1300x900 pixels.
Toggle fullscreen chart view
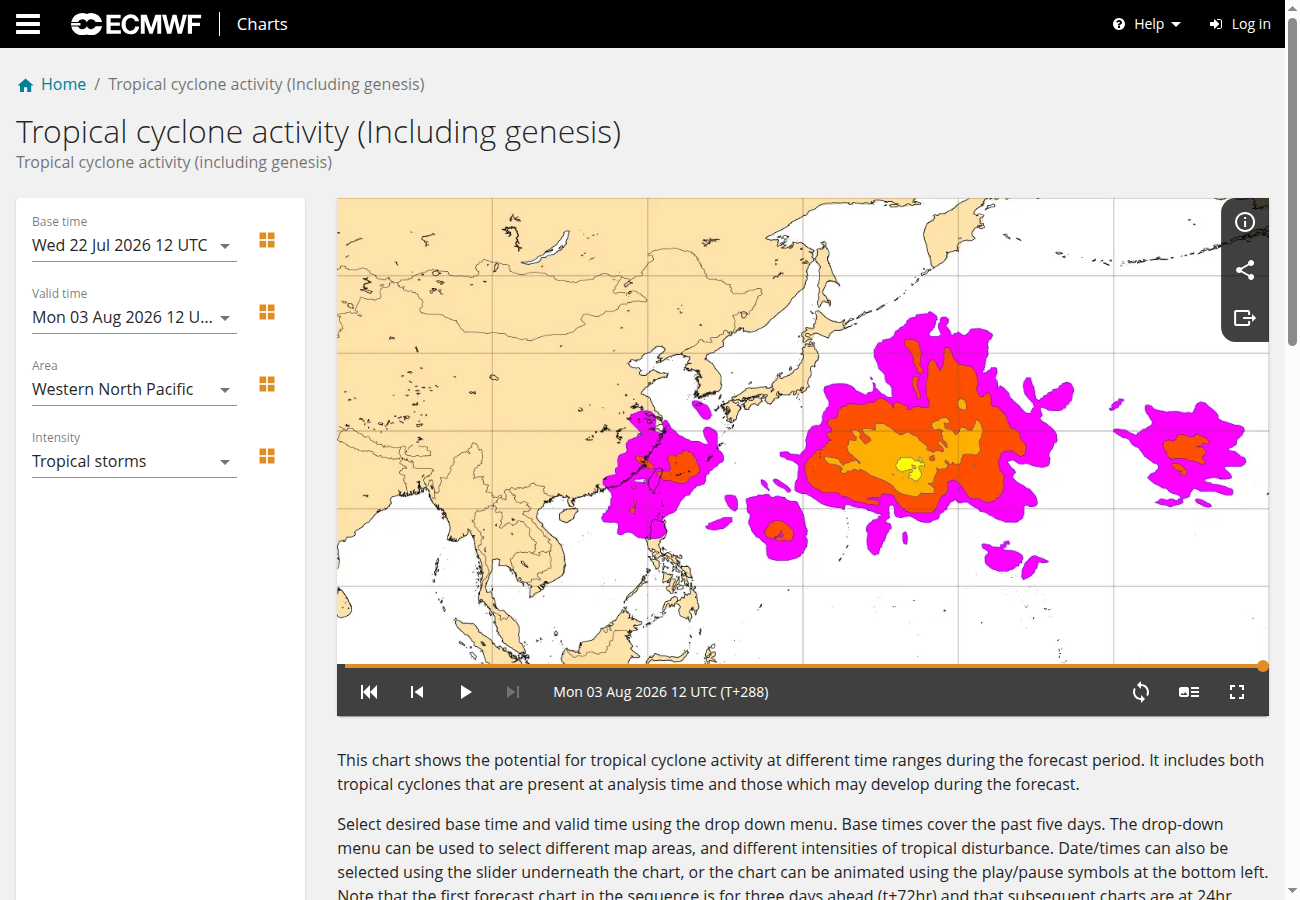point(1237,692)
